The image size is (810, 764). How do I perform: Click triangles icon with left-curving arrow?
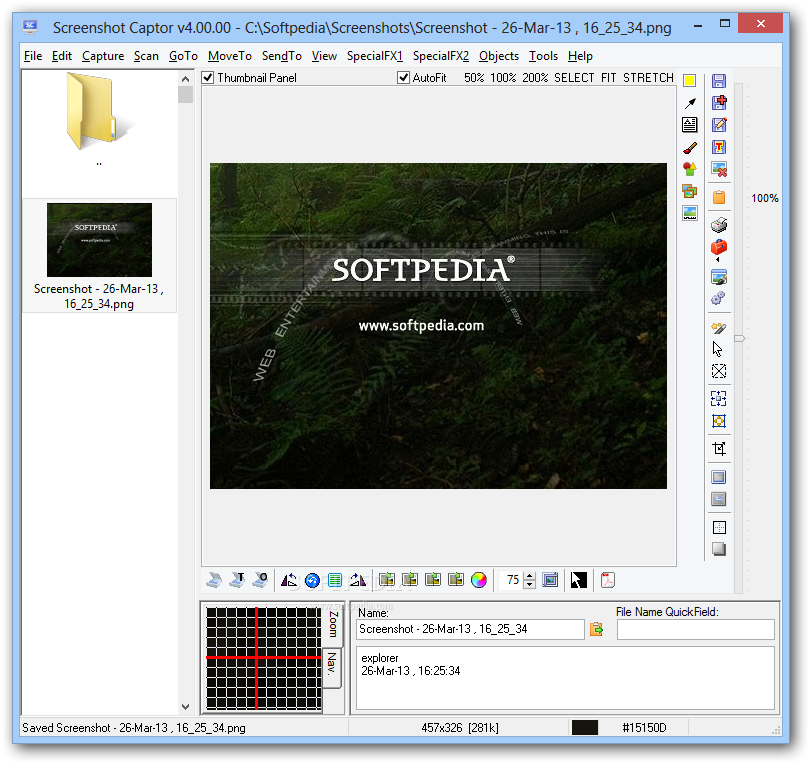point(289,580)
